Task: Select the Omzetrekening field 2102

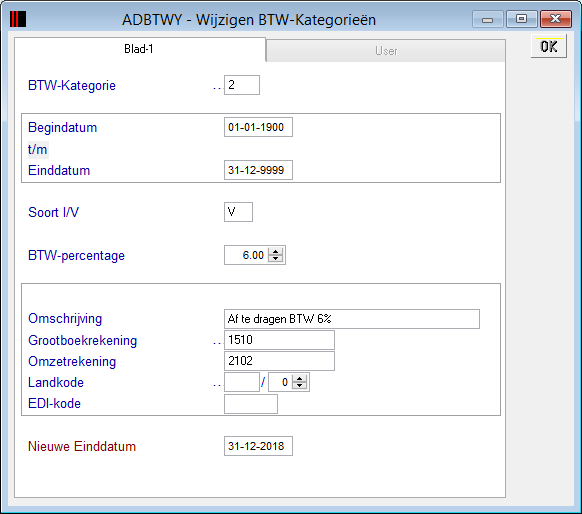Action: coord(279,361)
